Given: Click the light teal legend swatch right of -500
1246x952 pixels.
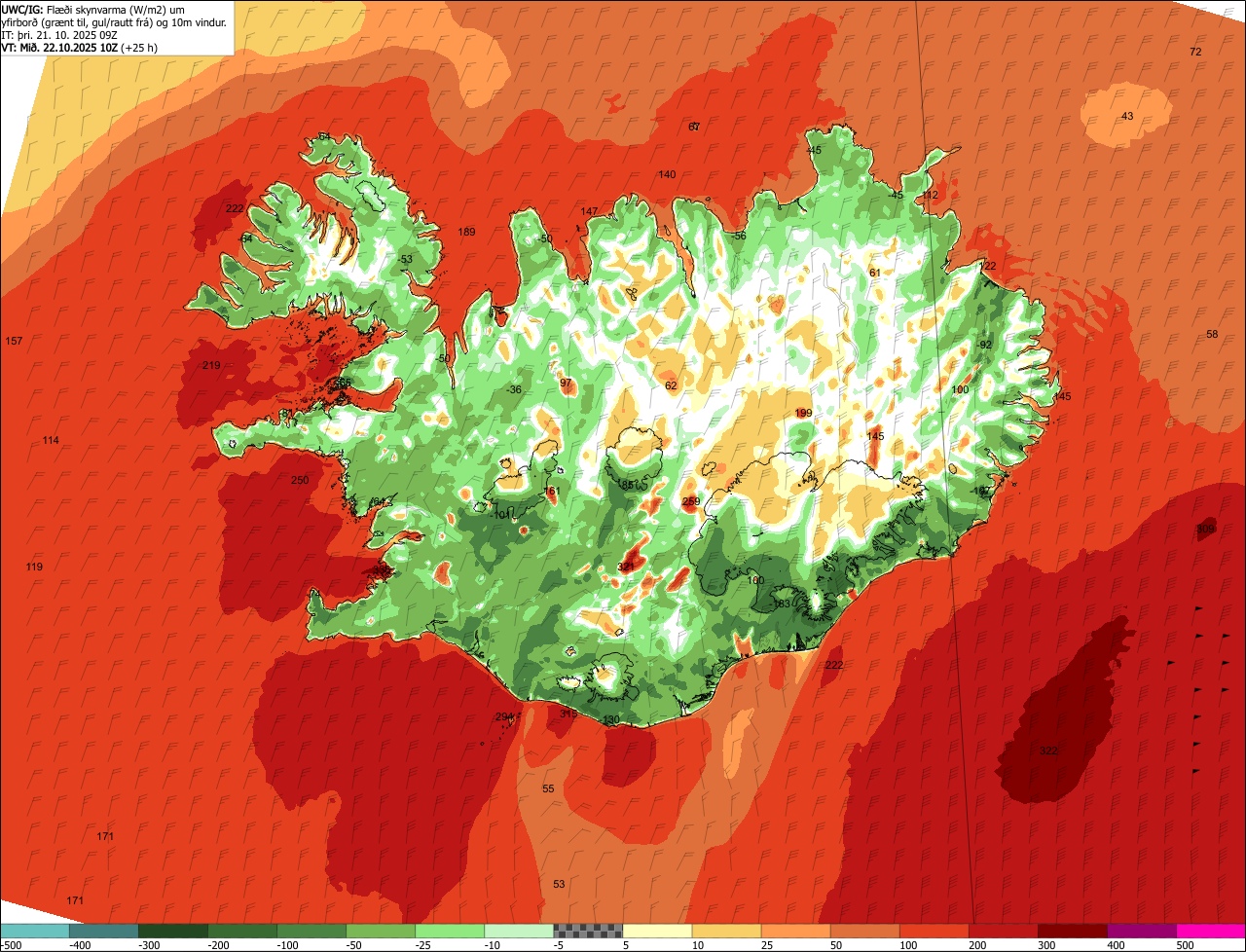Looking at the screenshot, I should point(35,931).
